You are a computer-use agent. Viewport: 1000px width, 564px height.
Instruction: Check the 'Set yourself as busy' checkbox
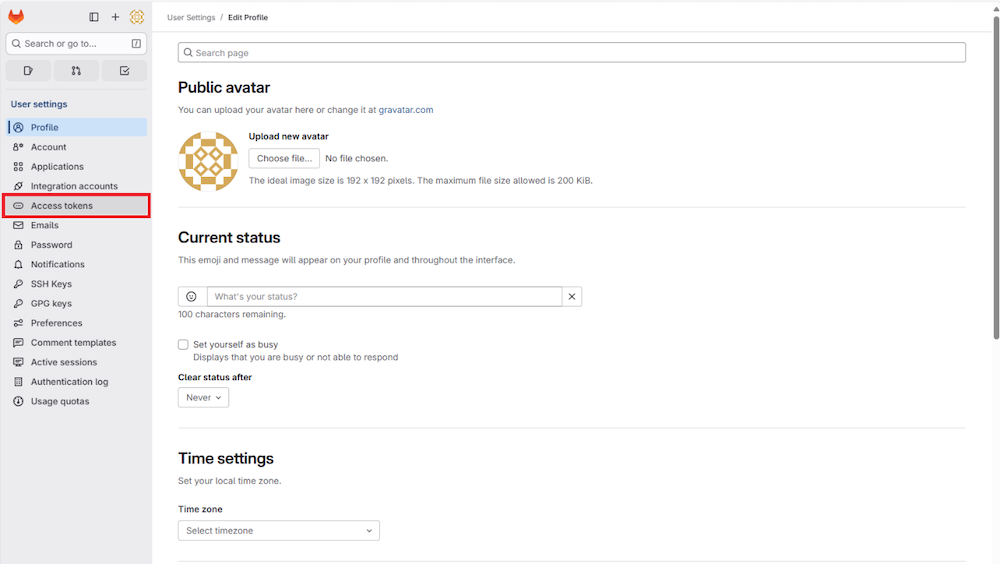coord(183,344)
